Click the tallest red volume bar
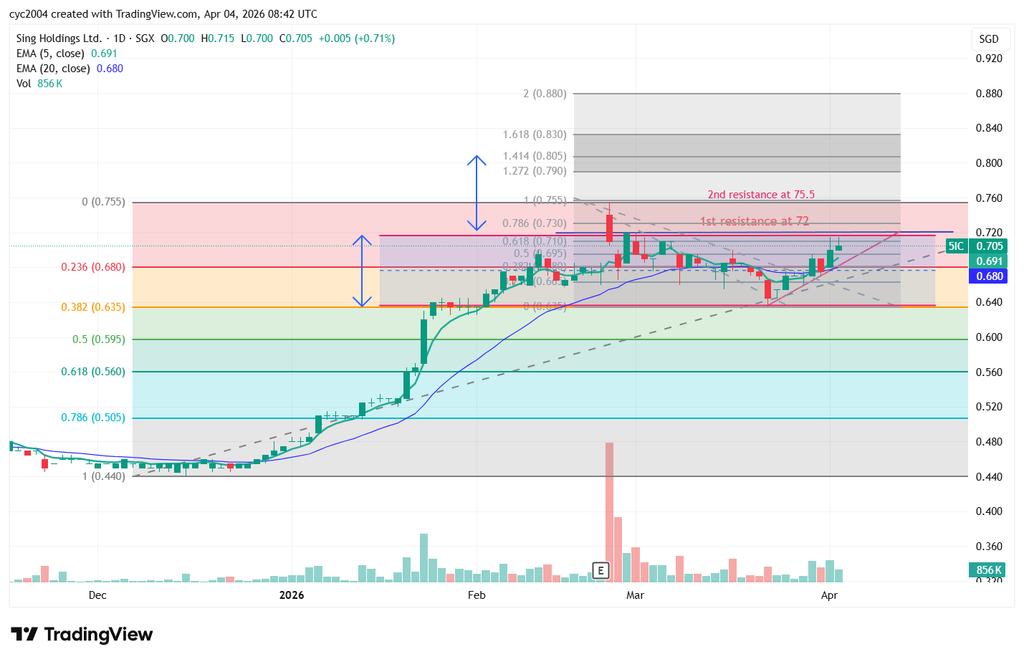This screenshot has width=1024, height=661. tap(609, 512)
